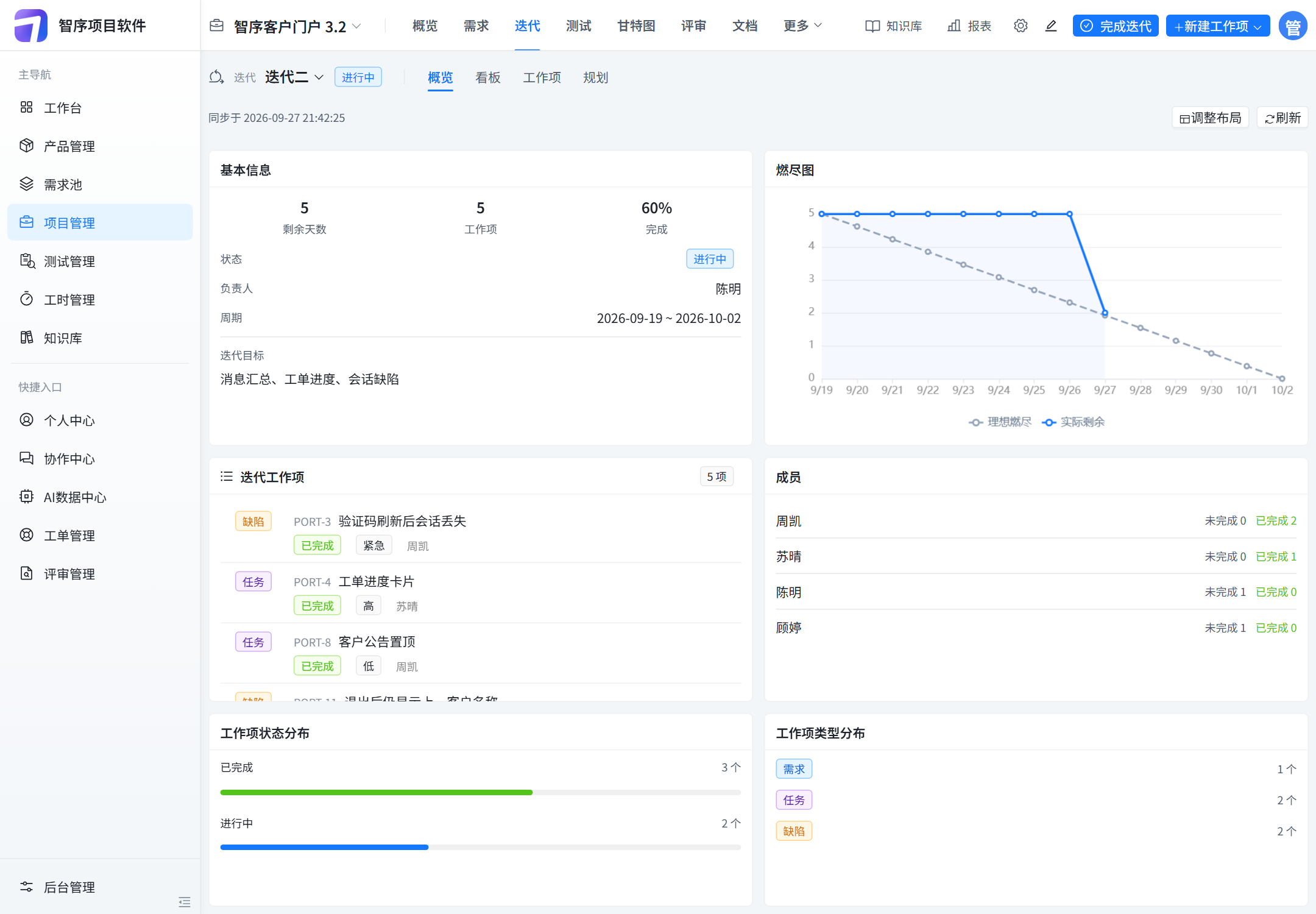Open AI数据中心 shortcut
The image size is (1316, 914).
[x=100, y=497]
